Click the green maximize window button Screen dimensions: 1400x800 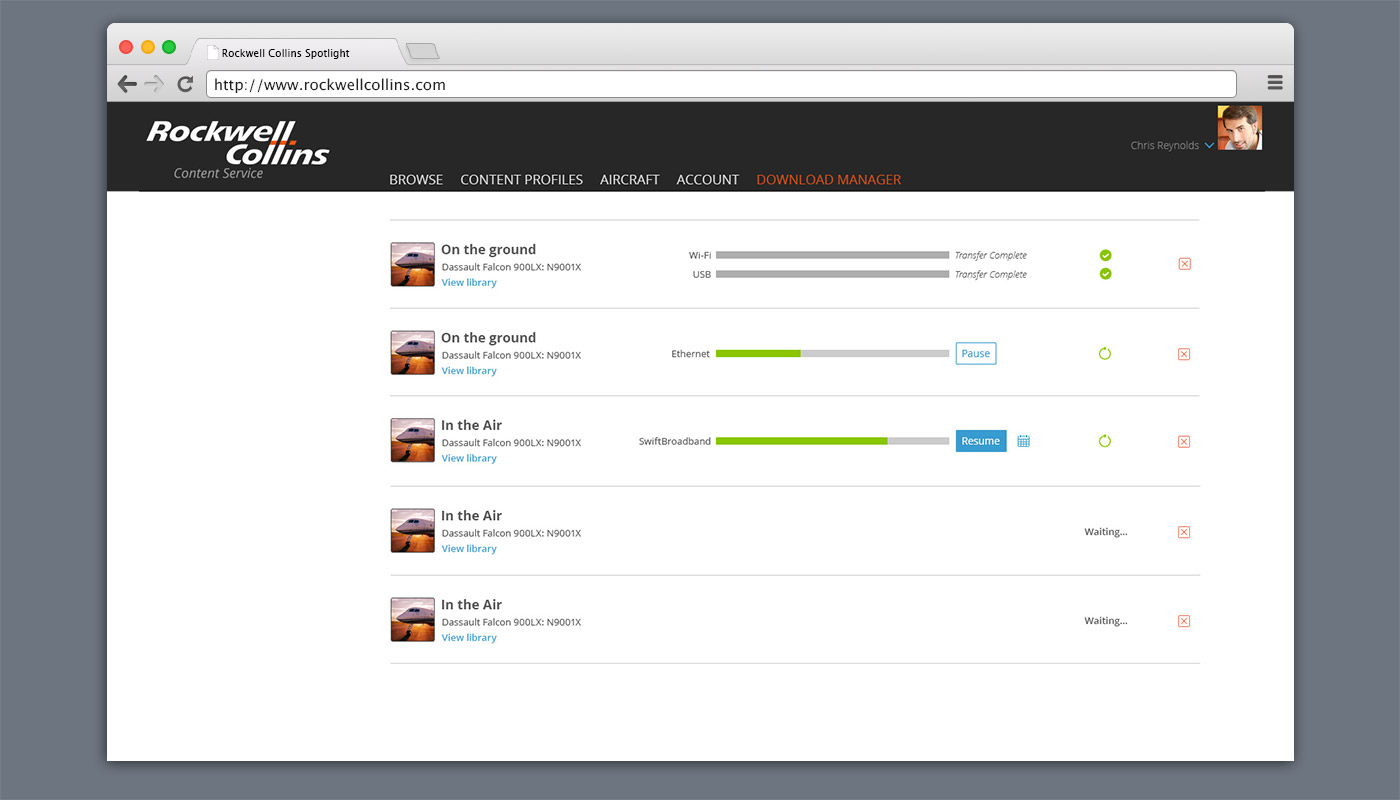pyautogui.click(x=169, y=47)
